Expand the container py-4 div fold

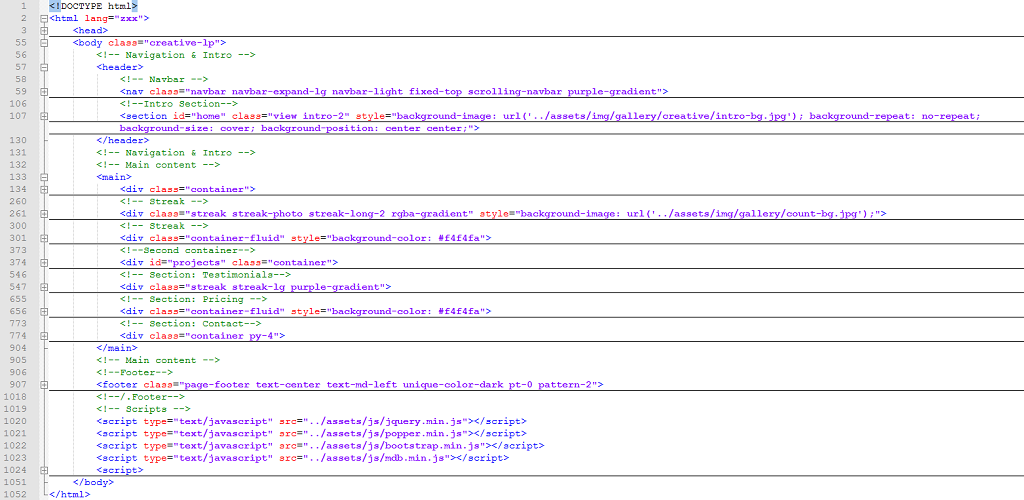coord(45,336)
